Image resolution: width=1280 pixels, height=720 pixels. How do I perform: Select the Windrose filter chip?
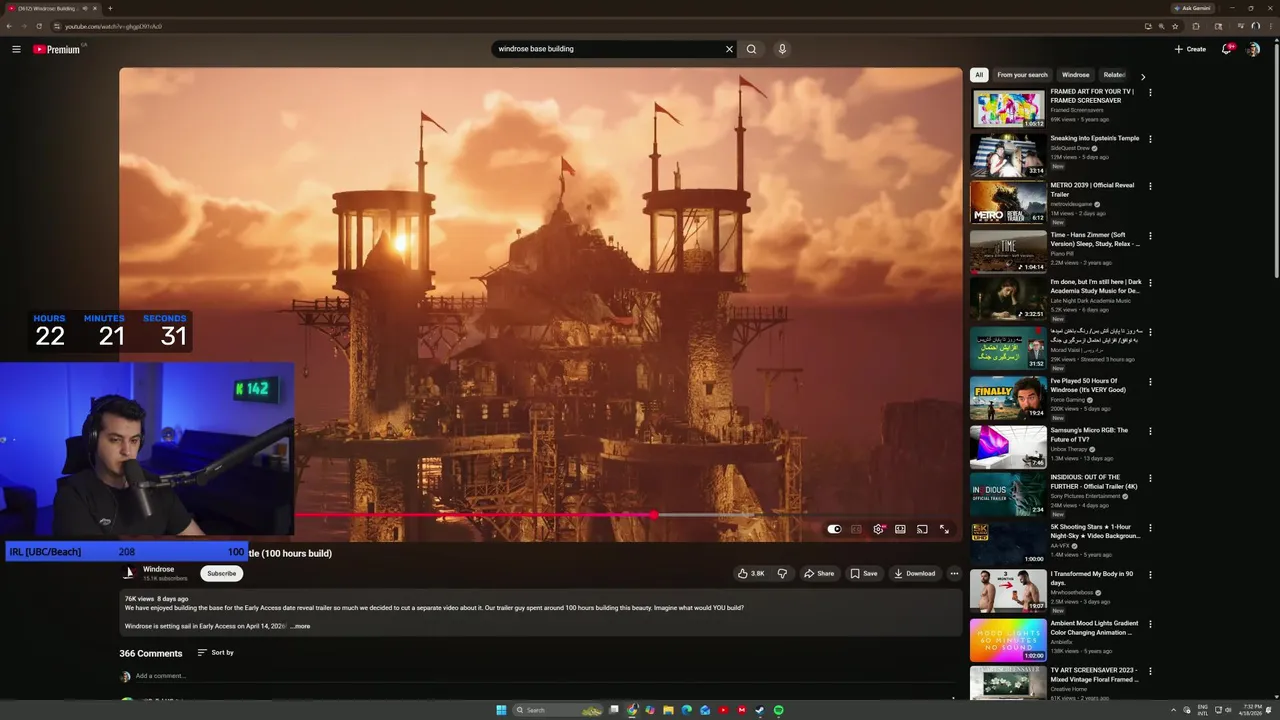(x=1075, y=75)
